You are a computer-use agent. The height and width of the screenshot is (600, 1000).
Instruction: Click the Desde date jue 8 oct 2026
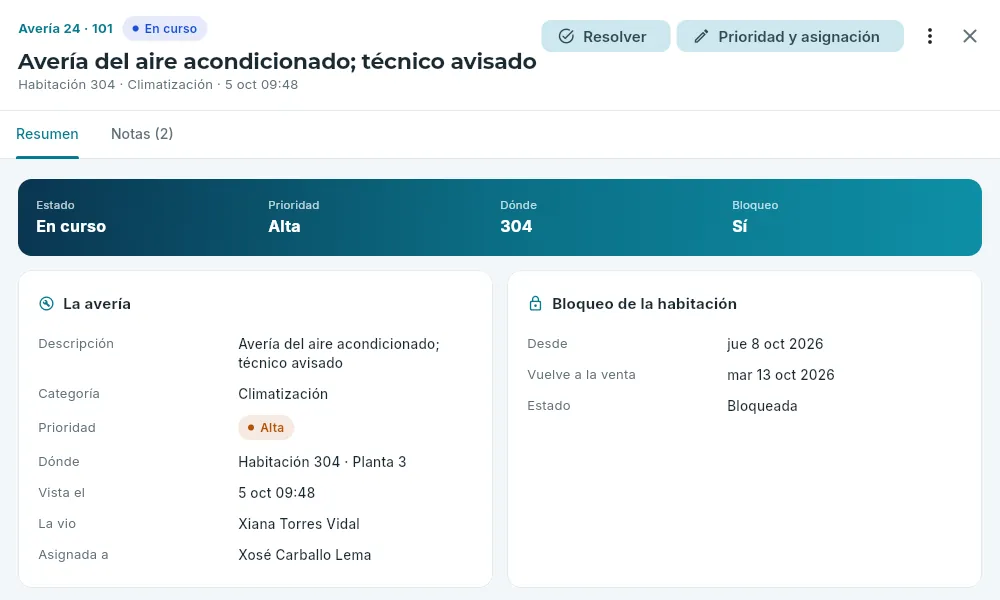(x=775, y=344)
